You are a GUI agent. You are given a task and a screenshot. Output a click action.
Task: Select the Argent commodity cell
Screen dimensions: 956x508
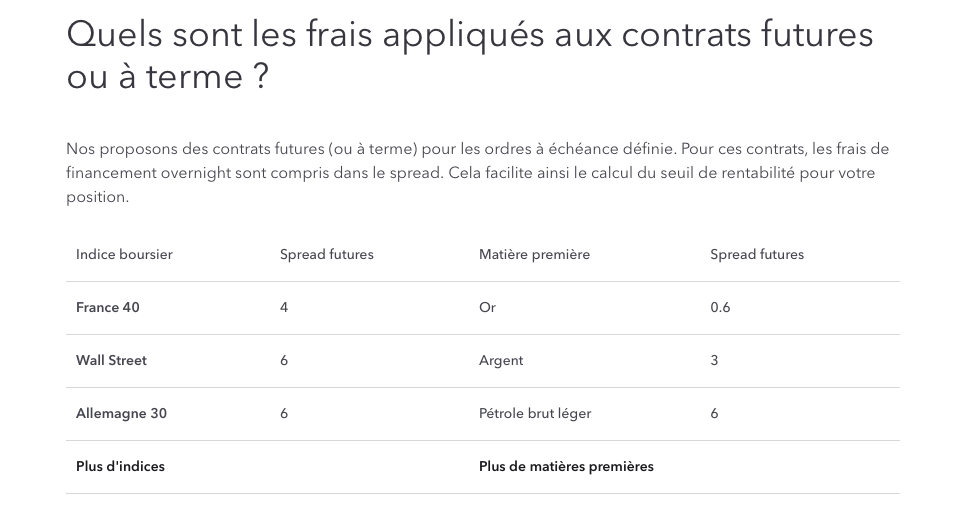point(501,361)
